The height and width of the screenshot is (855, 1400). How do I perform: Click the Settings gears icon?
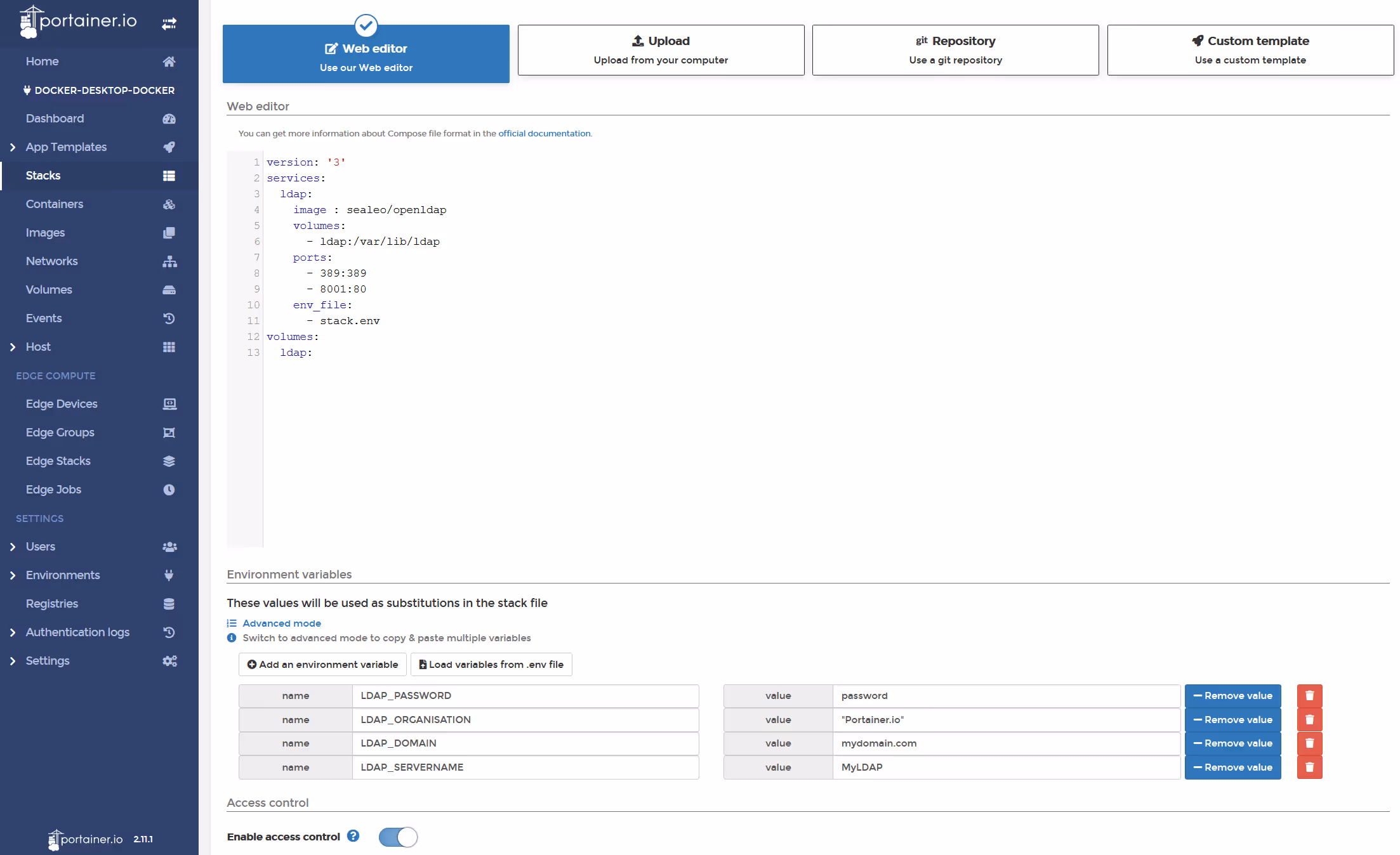[x=169, y=661]
